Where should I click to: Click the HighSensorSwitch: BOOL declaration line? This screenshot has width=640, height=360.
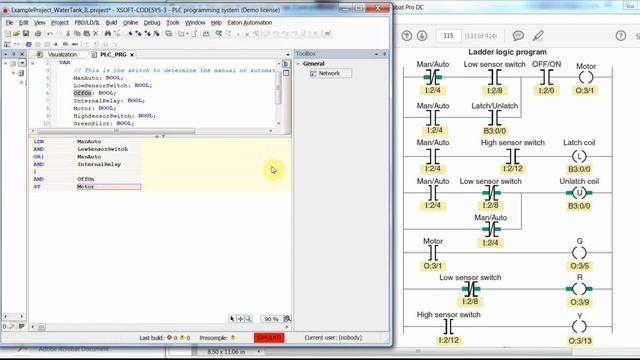tap(114, 116)
